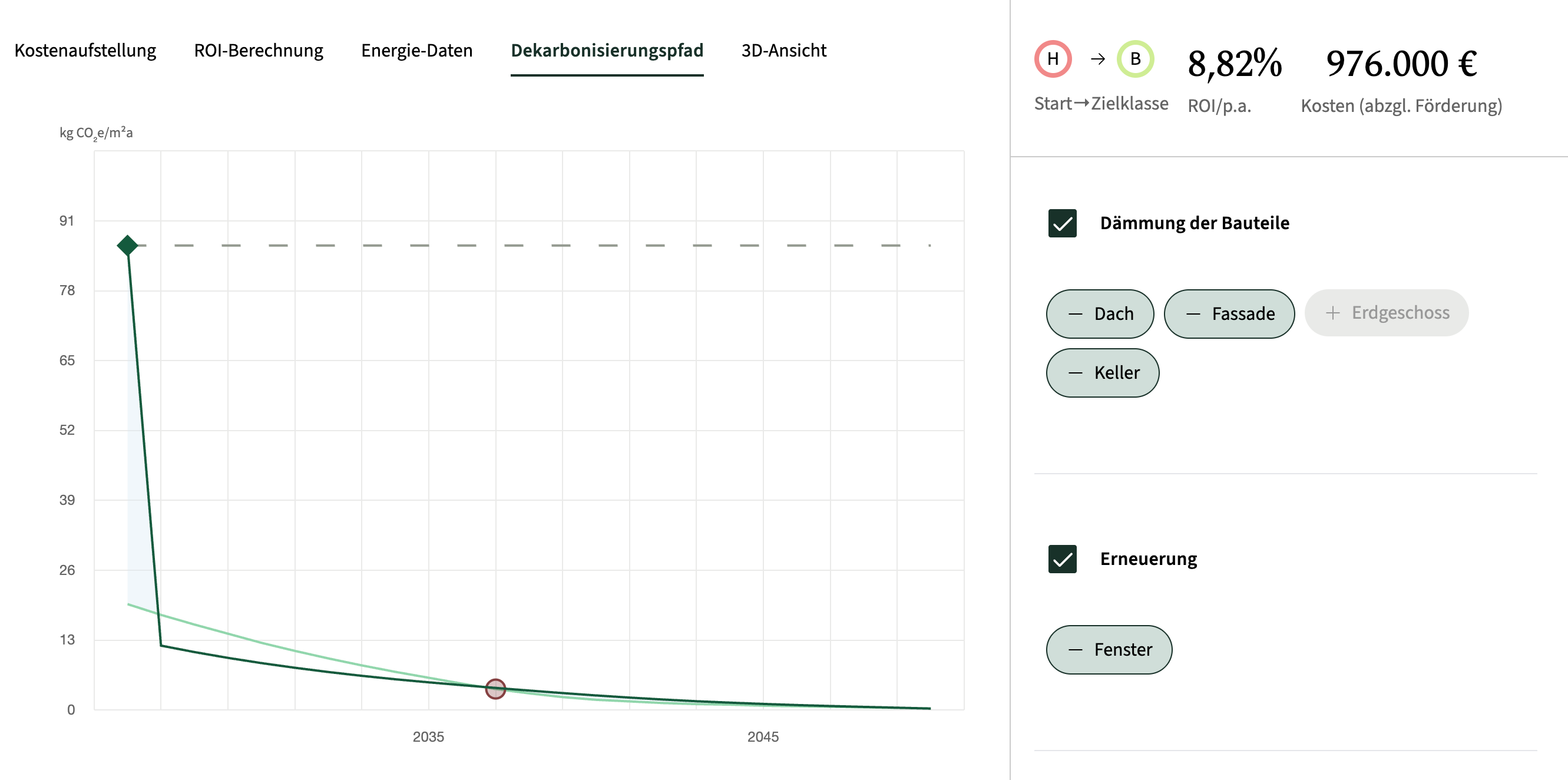1568x780 pixels.
Task: Select the Energie-Daten tab
Action: pos(417,51)
